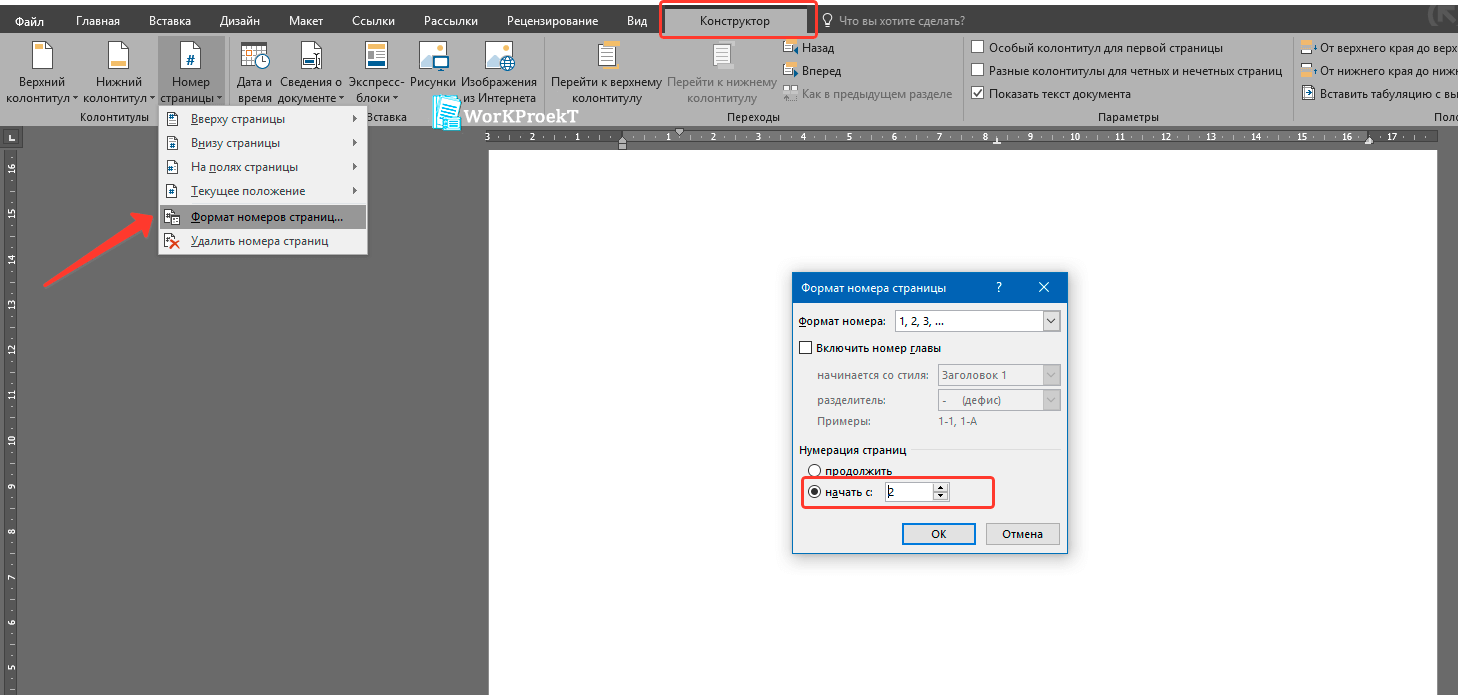Choose Удалить номера страниц menu item
This screenshot has width=1458, height=695.
[x=259, y=241]
